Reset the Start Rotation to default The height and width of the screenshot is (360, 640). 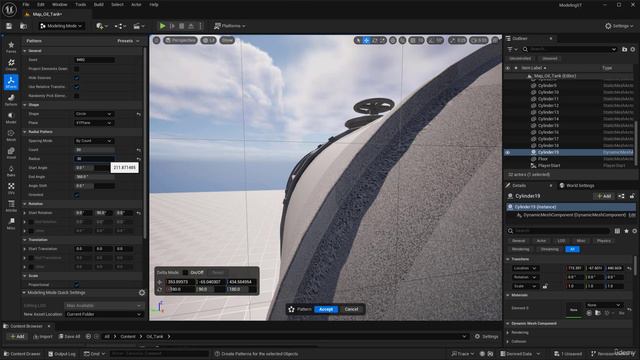coord(139,213)
